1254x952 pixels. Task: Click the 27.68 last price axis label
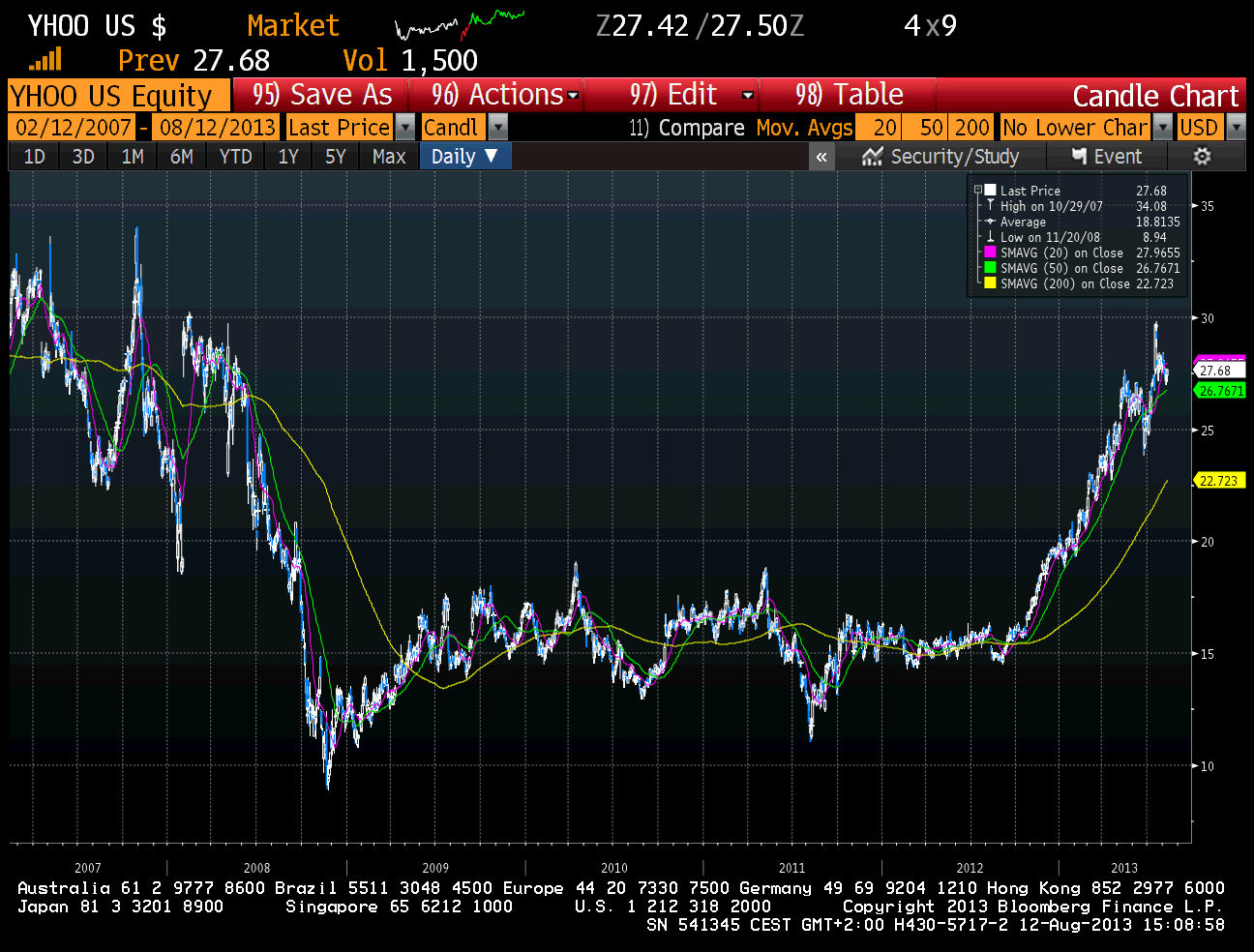(x=1220, y=371)
